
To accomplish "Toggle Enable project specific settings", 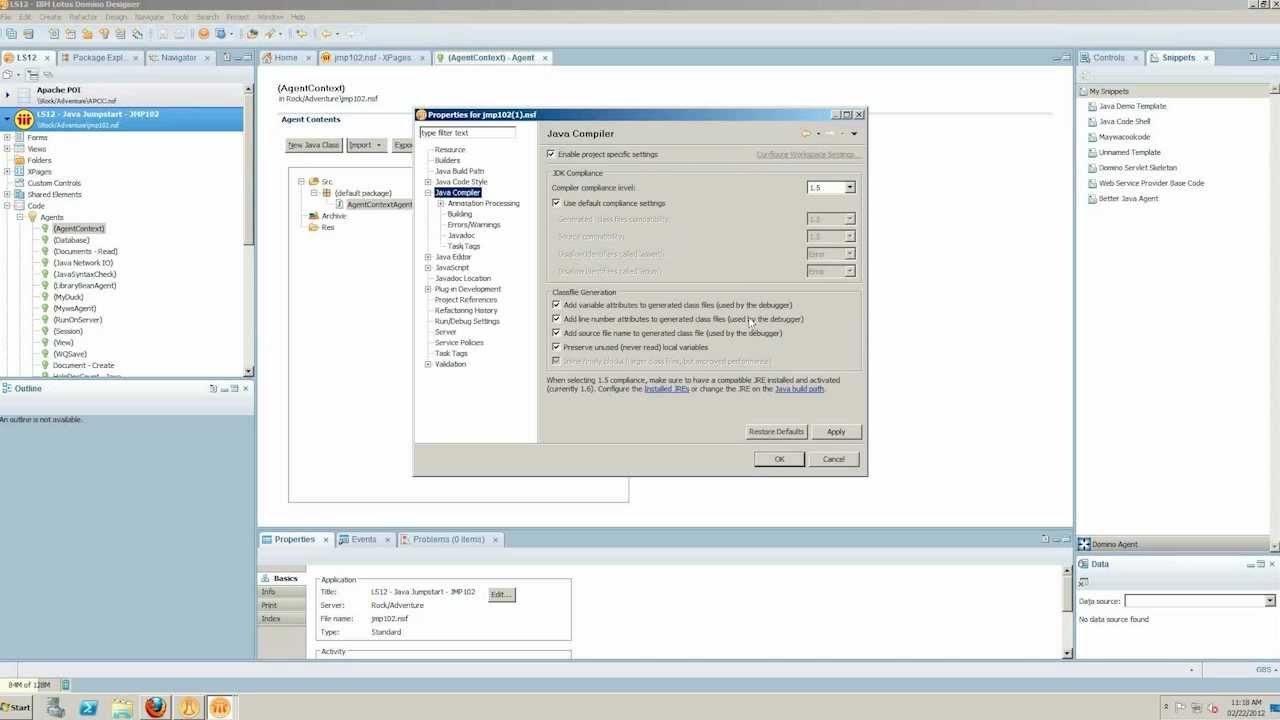I will (551, 154).
